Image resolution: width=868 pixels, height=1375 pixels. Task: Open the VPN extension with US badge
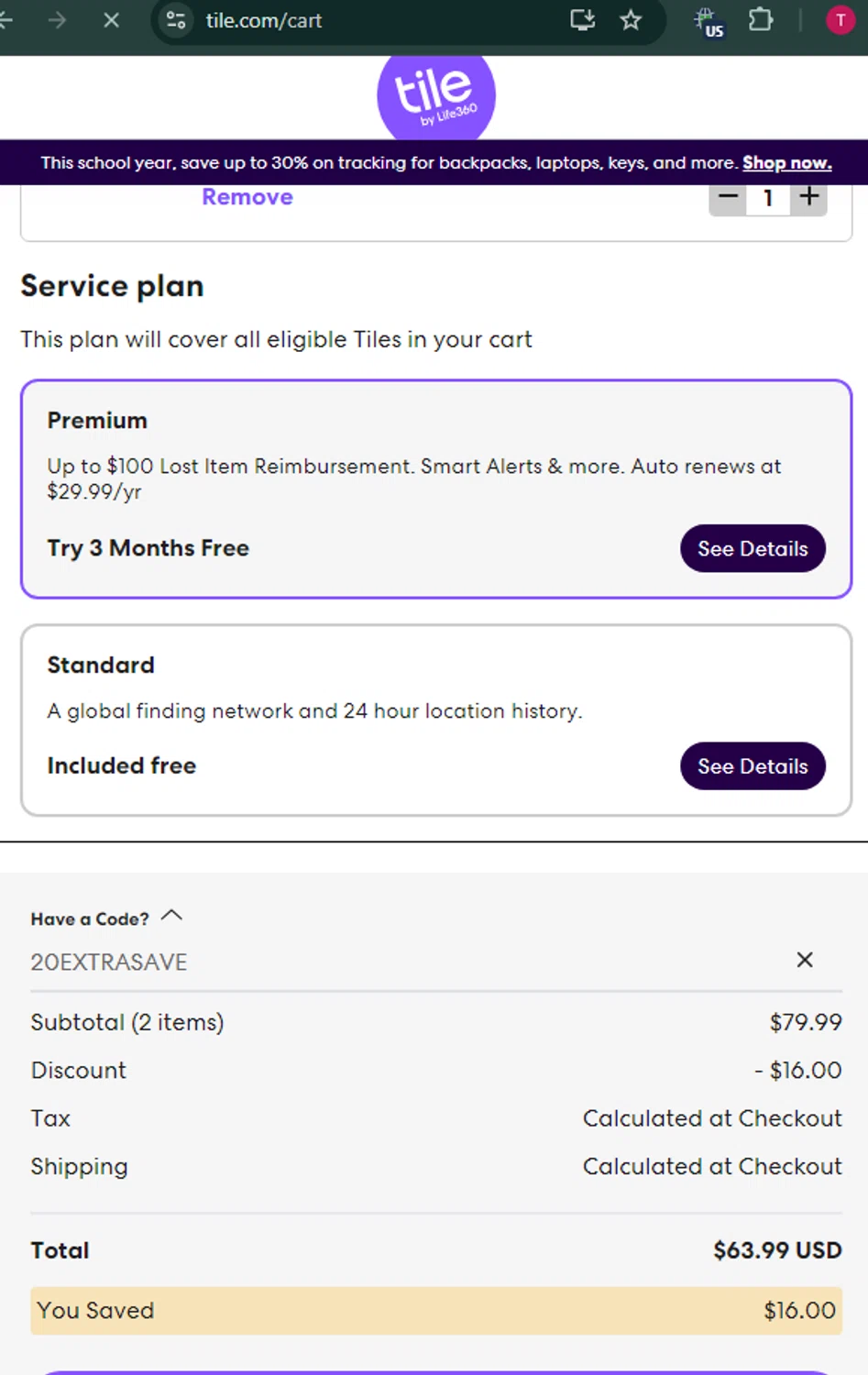click(x=708, y=22)
